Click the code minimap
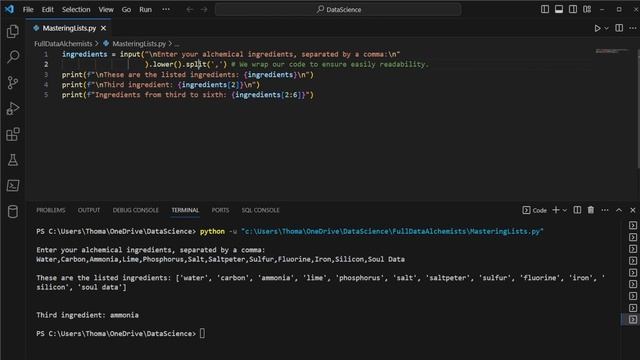Viewport: 640px width, 360px height. (612, 51)
